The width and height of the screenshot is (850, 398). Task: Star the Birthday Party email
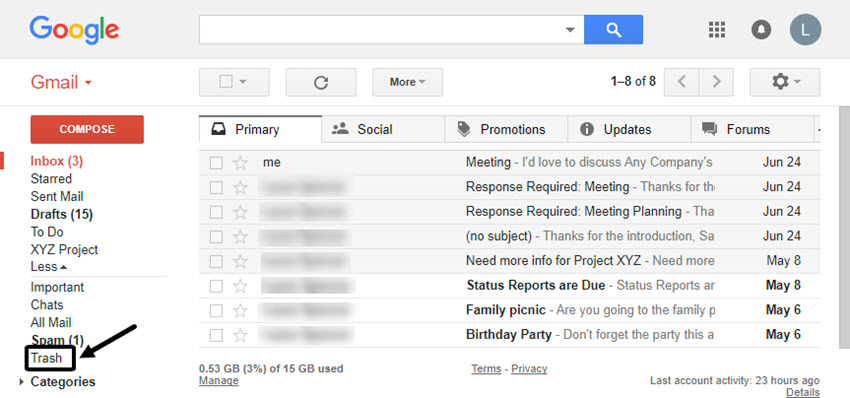click(240, 335)
